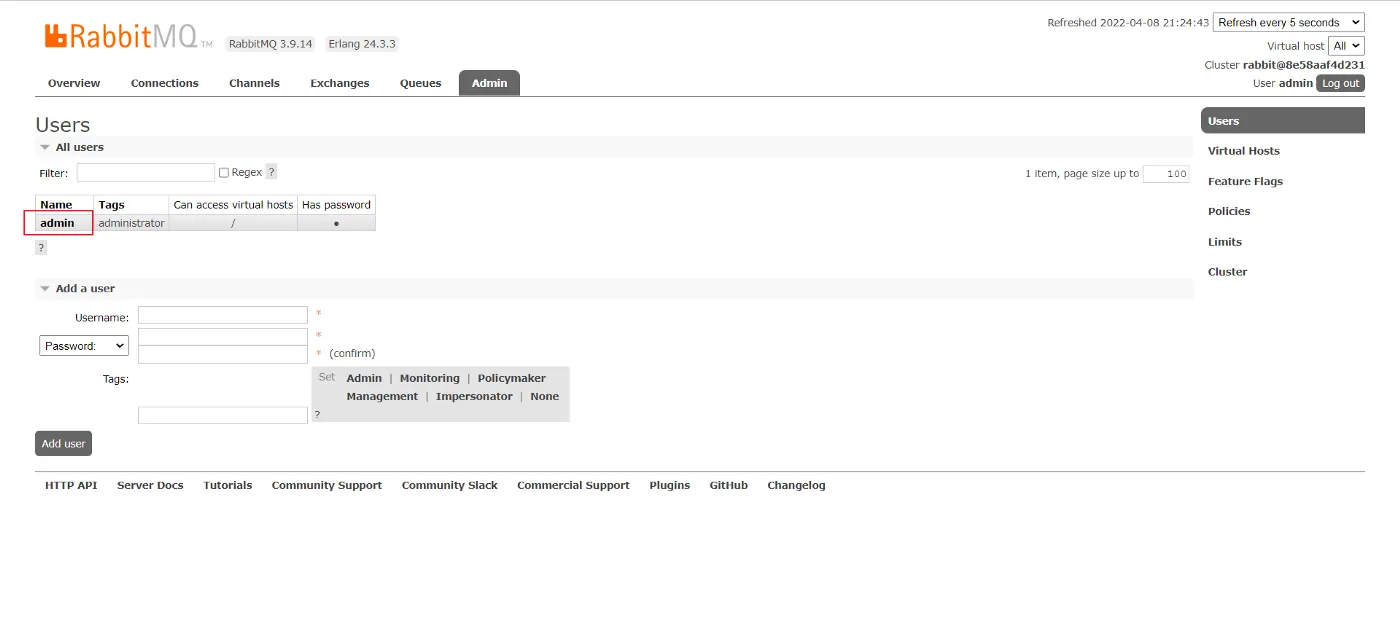Go to the Channels tab
The width and height of the screenshot is (1400, 644).
coord(254,83)
